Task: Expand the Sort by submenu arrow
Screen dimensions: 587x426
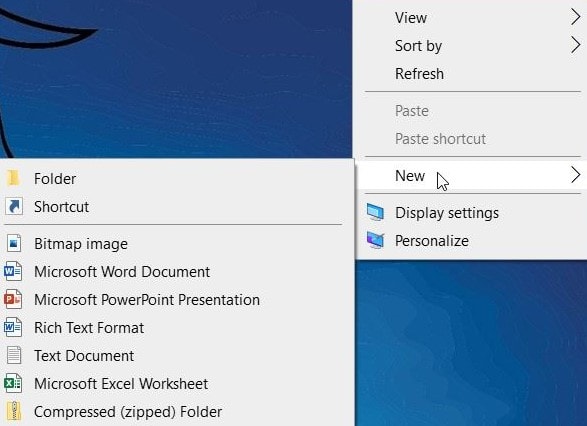Action: 575,45
